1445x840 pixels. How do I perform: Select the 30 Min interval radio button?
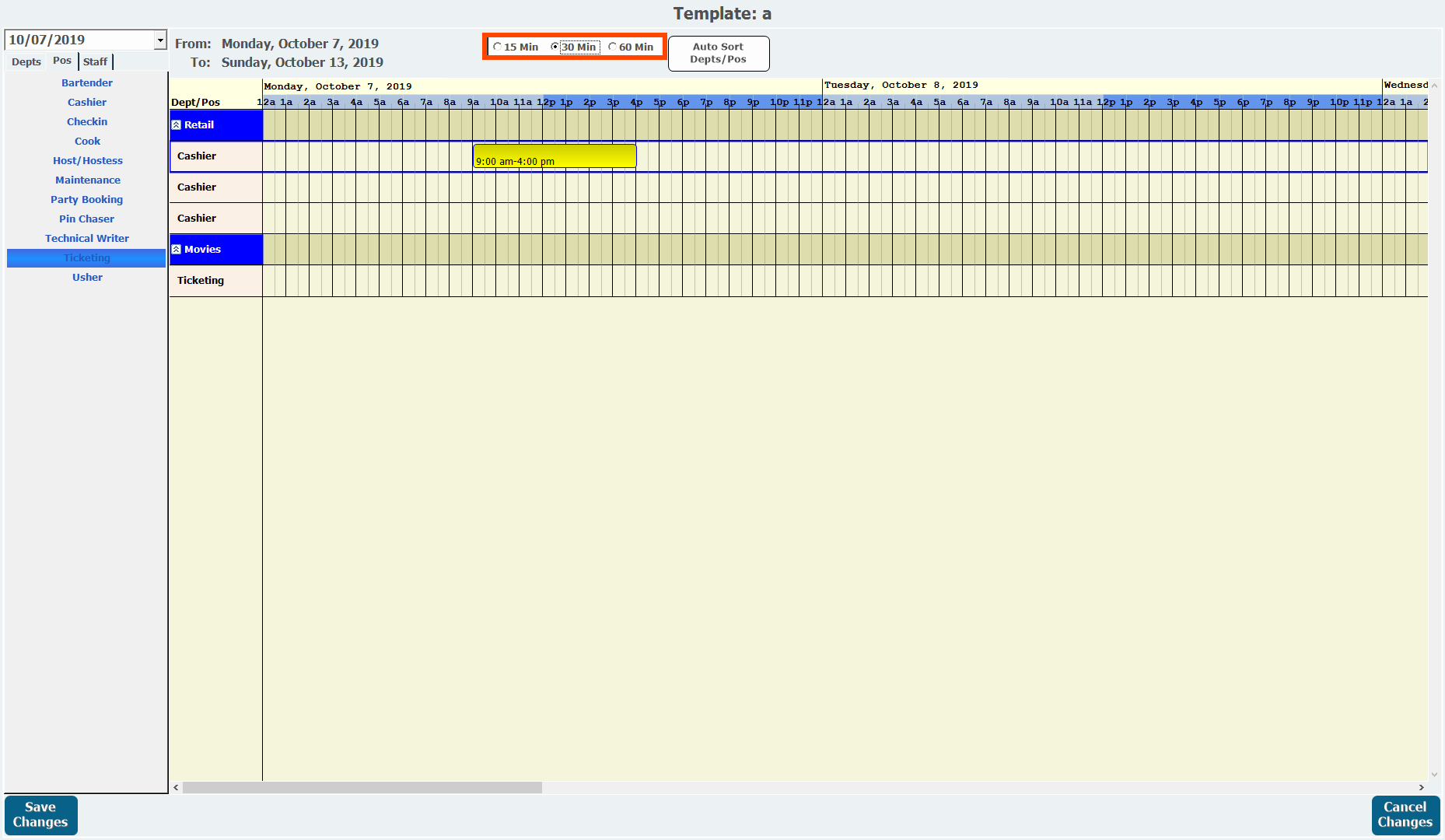coord(555,47)
